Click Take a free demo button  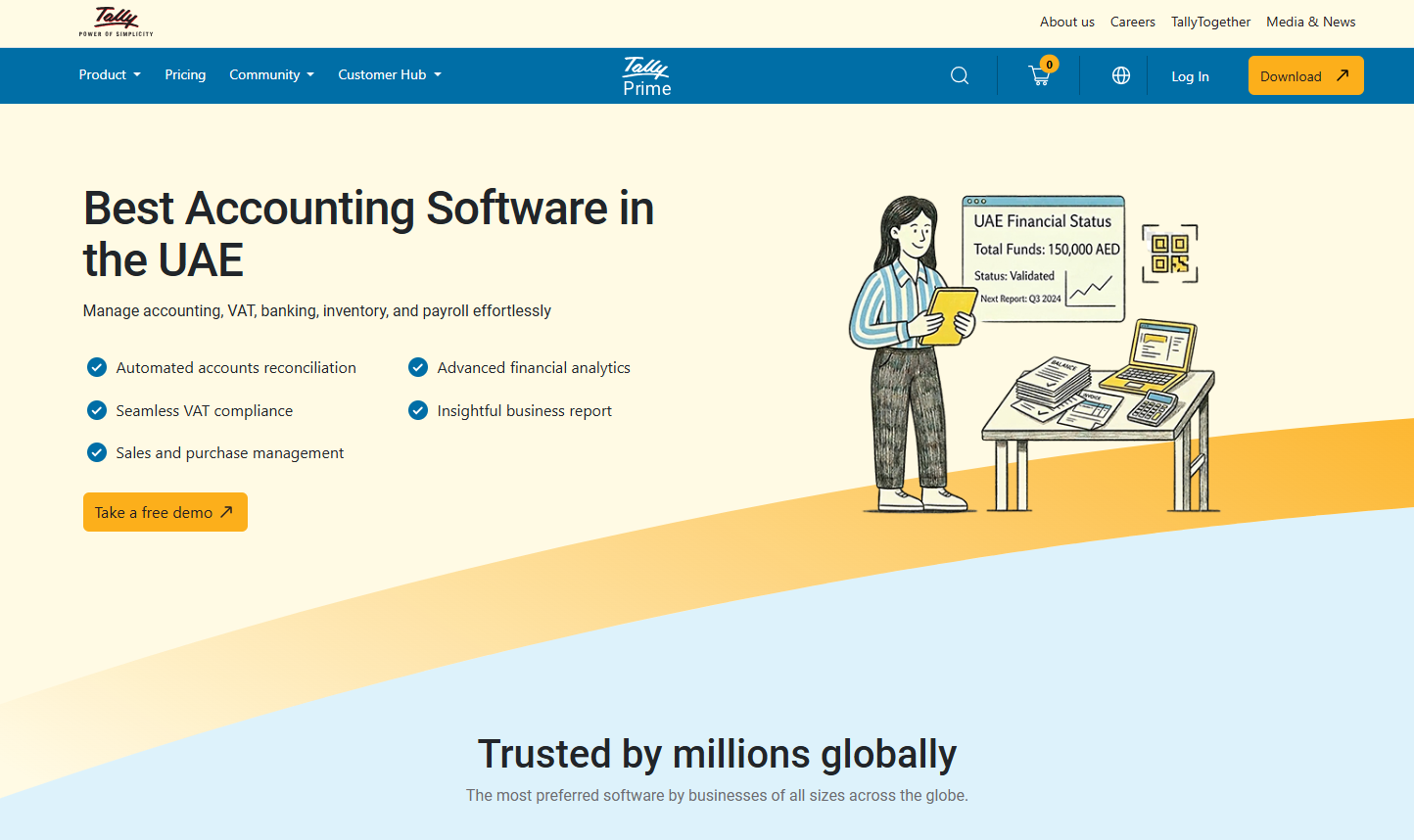point(165,512)
